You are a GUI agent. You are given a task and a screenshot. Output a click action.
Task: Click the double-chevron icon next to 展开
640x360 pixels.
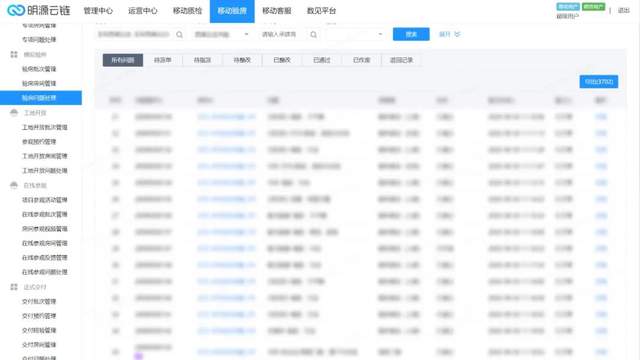click(457, 34)
